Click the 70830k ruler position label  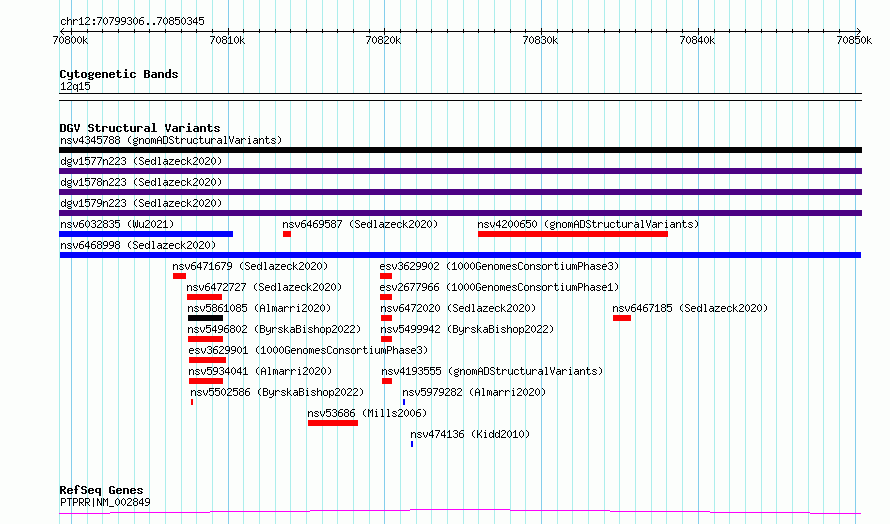click(x=540, y=40)
